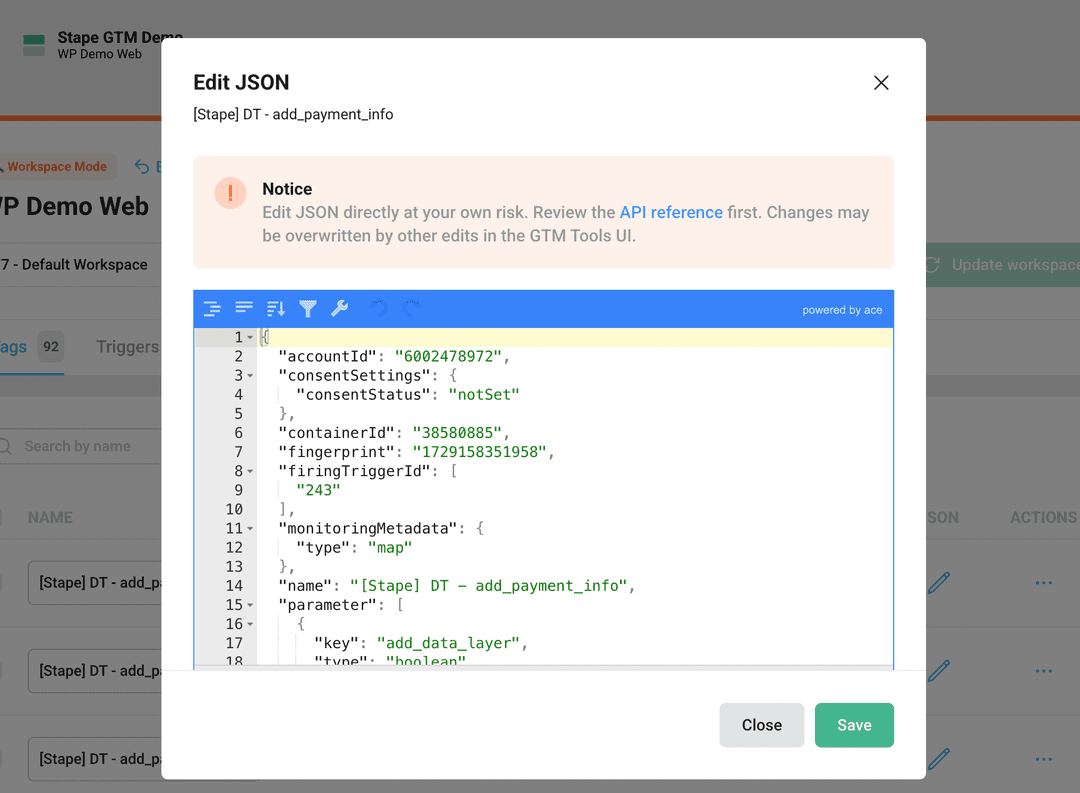Viewport: 1080px width, 793px height.
Task: Click the pencil edit icon for the first tag row
Action: (938, 582)
